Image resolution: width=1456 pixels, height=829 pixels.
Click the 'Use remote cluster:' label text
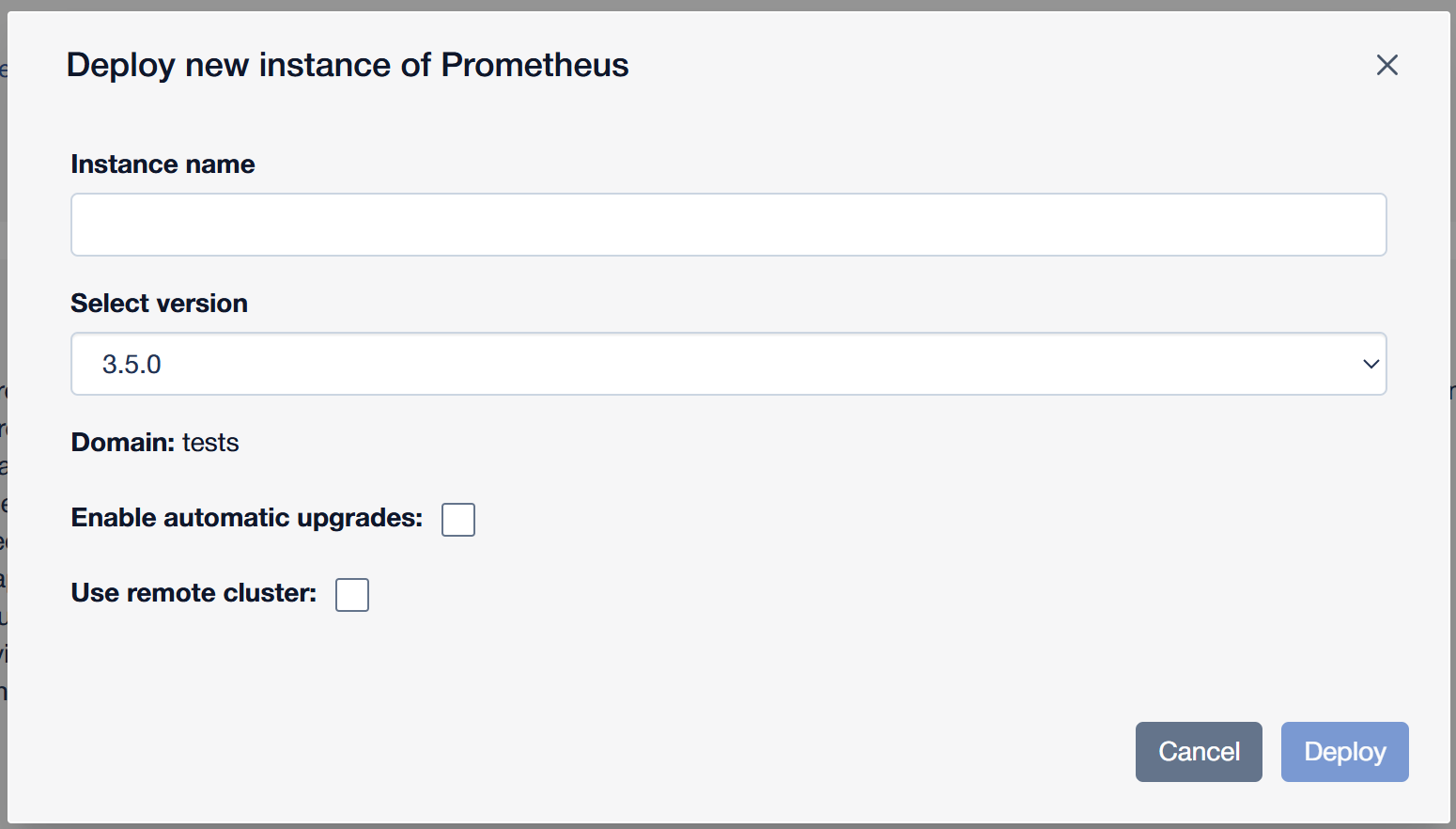(194, 593)
